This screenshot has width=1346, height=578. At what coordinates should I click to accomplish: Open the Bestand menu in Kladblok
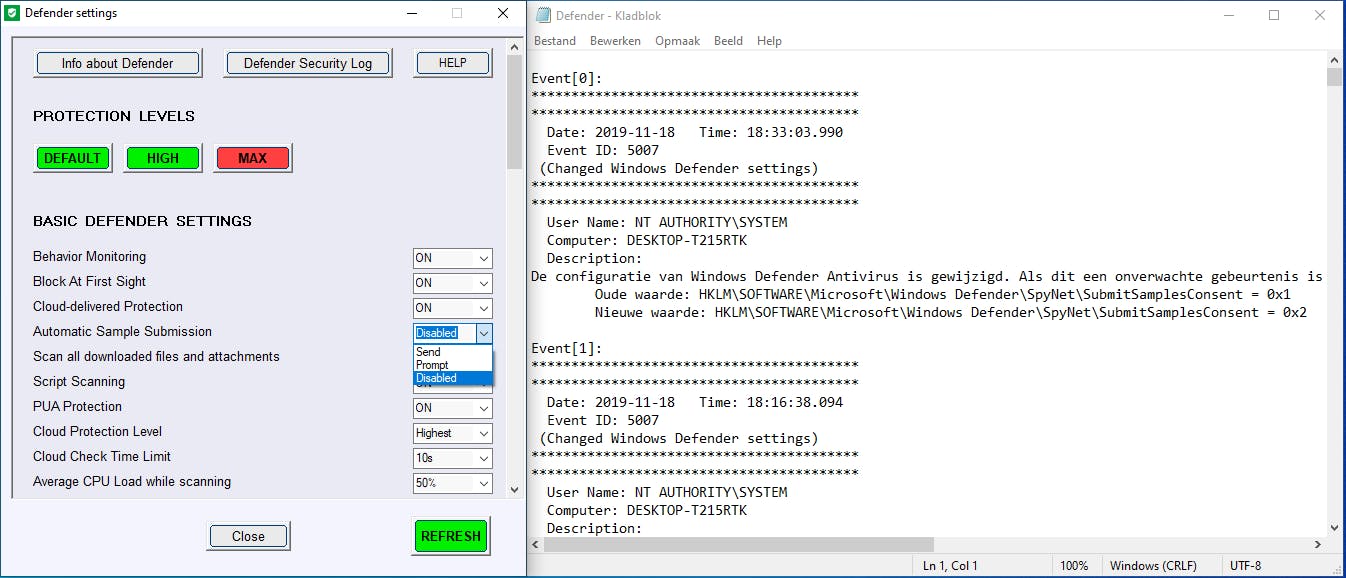coord(555,41)
